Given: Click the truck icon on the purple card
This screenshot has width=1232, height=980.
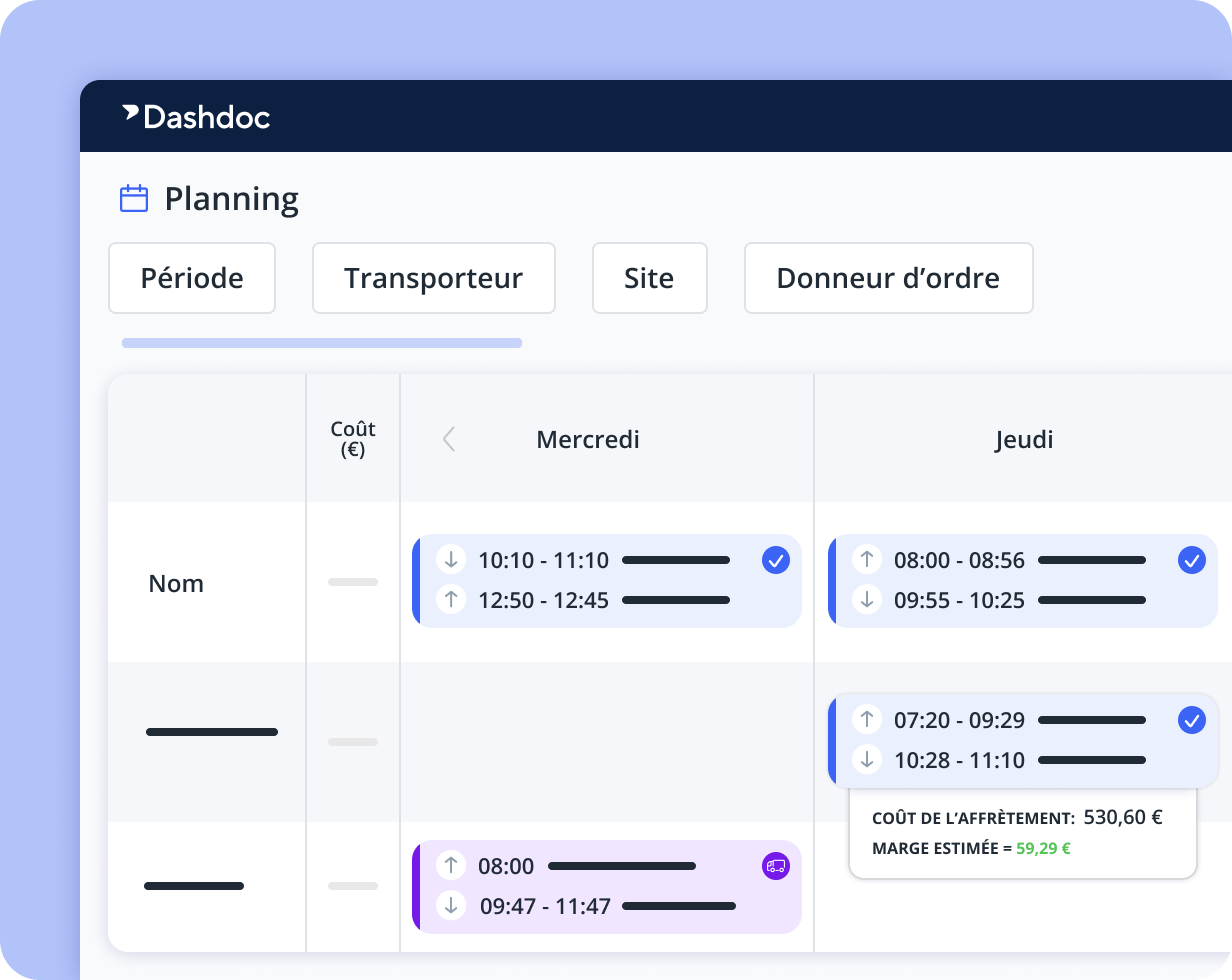Looking at the screenshot, I should (x=775, y=865).
